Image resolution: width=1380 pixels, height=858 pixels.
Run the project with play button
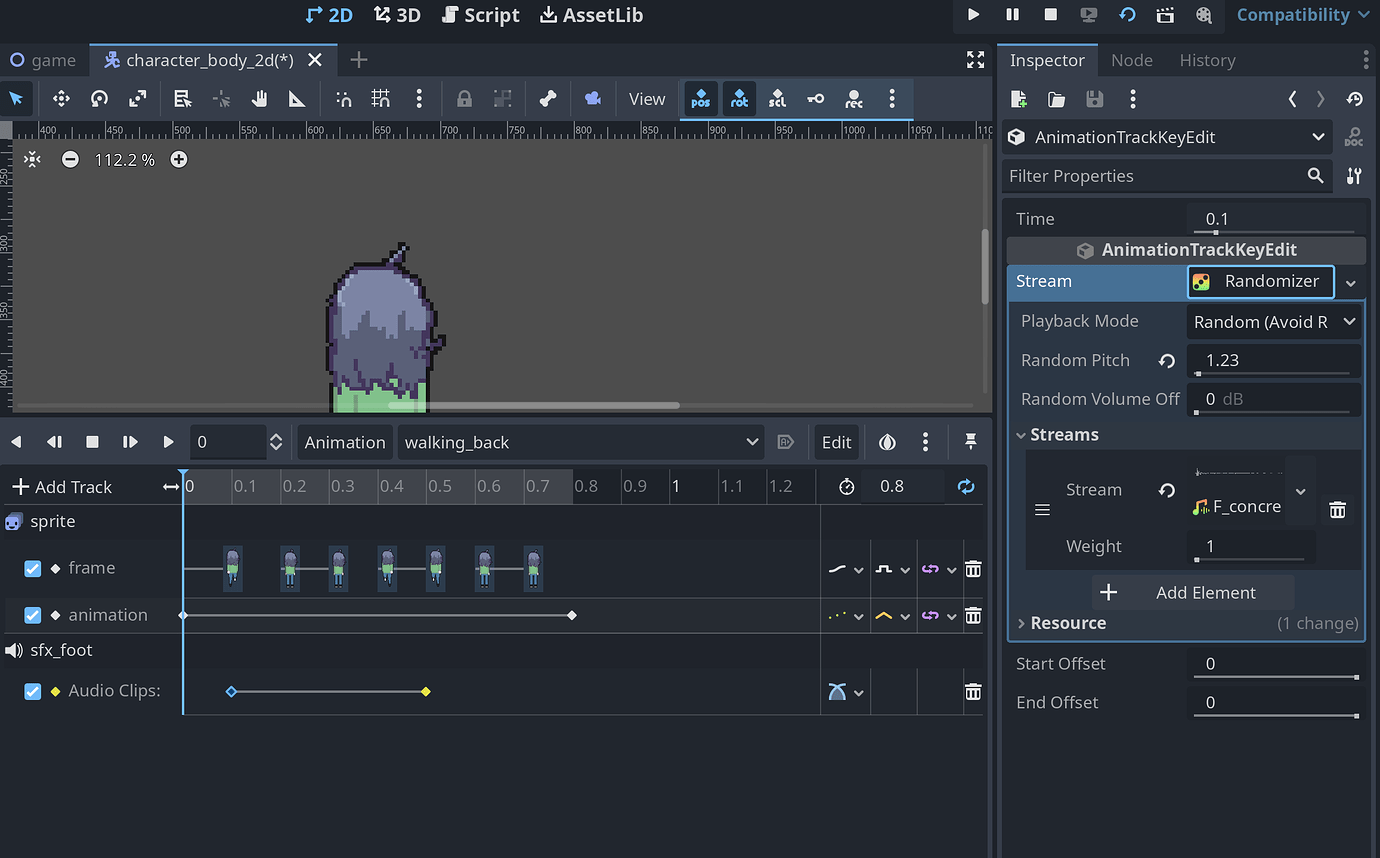click(974, 15)
